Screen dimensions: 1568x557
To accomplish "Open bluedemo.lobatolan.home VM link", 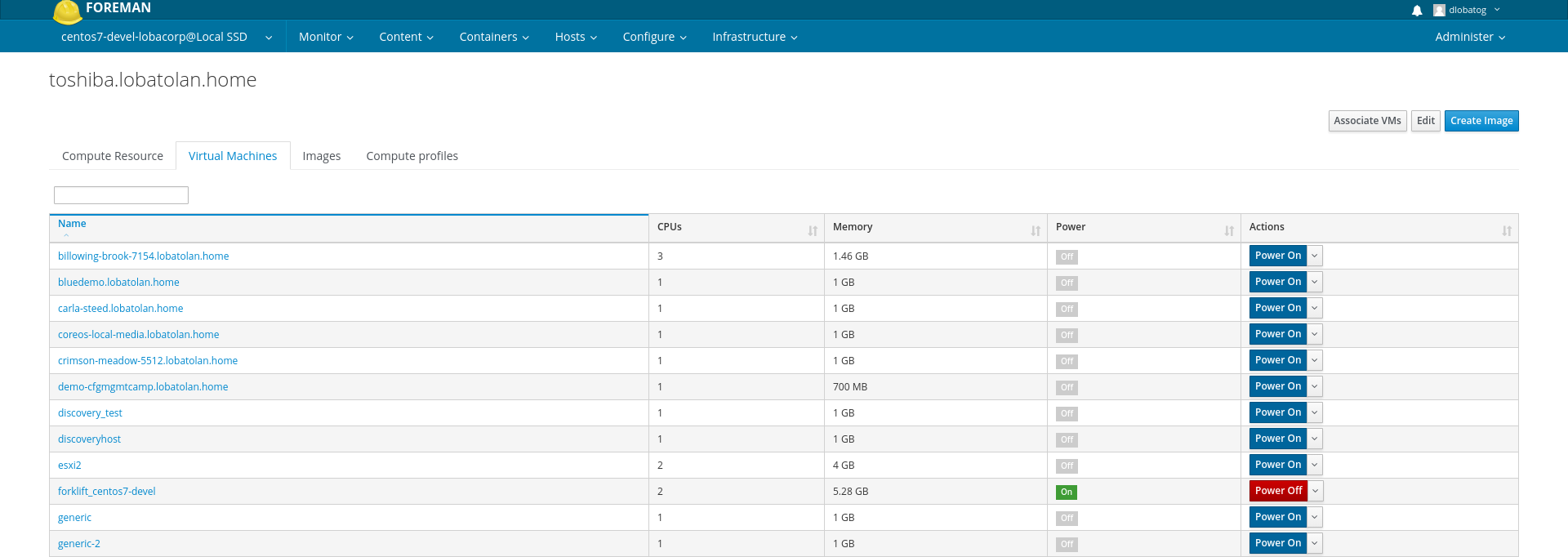I will click(x=118, y=283).
